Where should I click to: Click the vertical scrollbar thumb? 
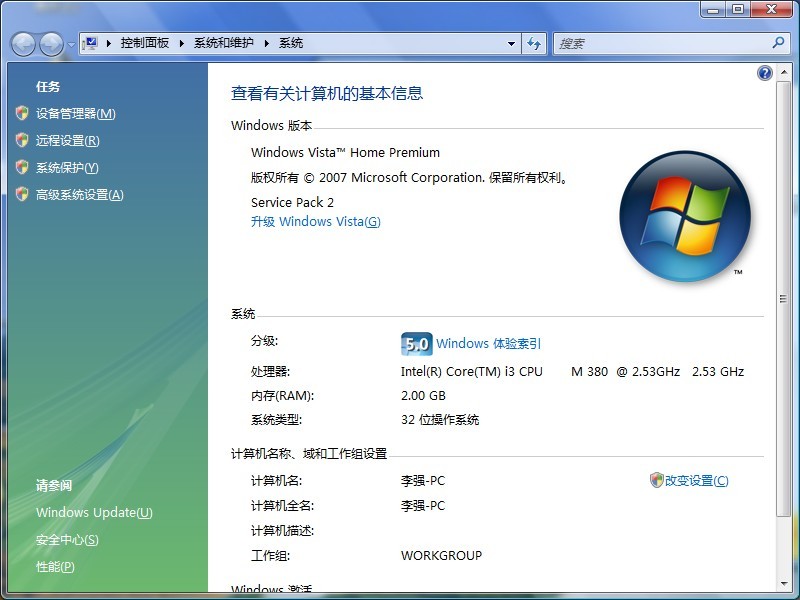783,299
